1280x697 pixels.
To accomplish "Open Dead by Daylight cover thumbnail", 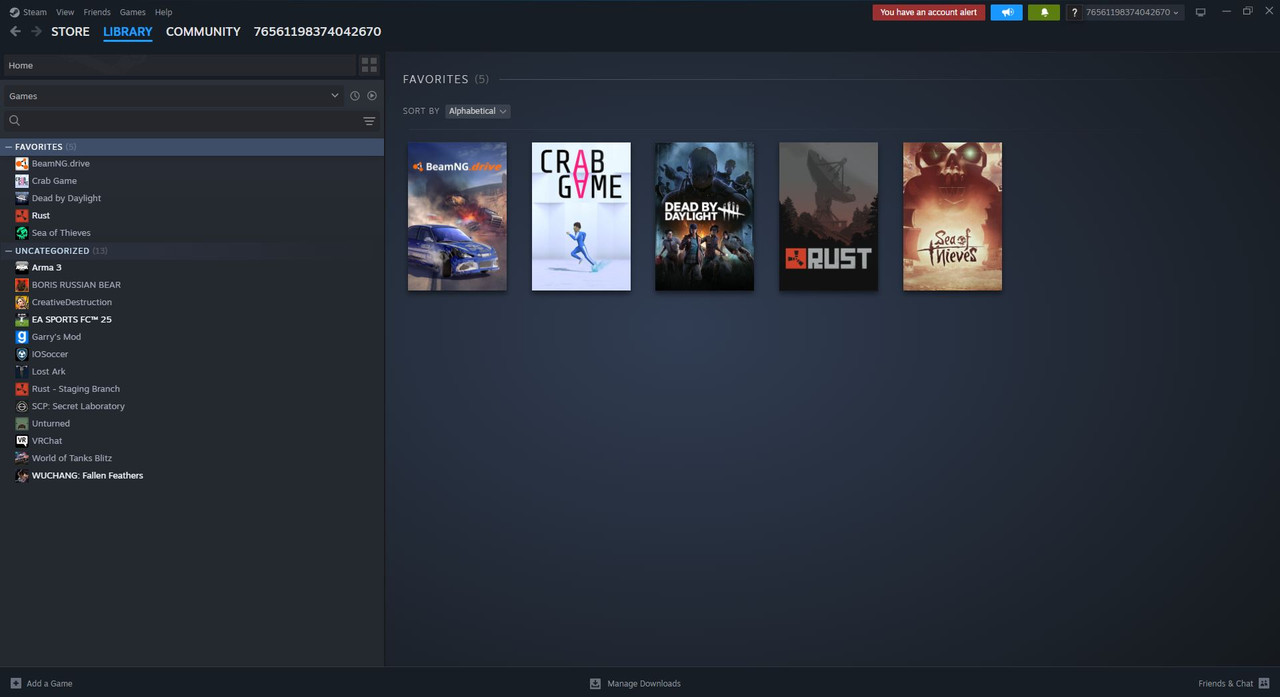I will coord(705,216).
